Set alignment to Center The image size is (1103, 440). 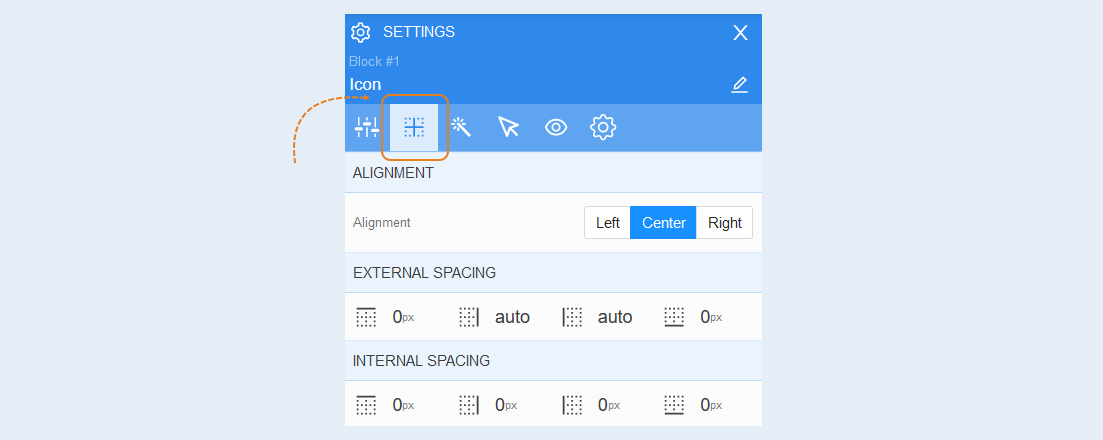click(663, 222)
